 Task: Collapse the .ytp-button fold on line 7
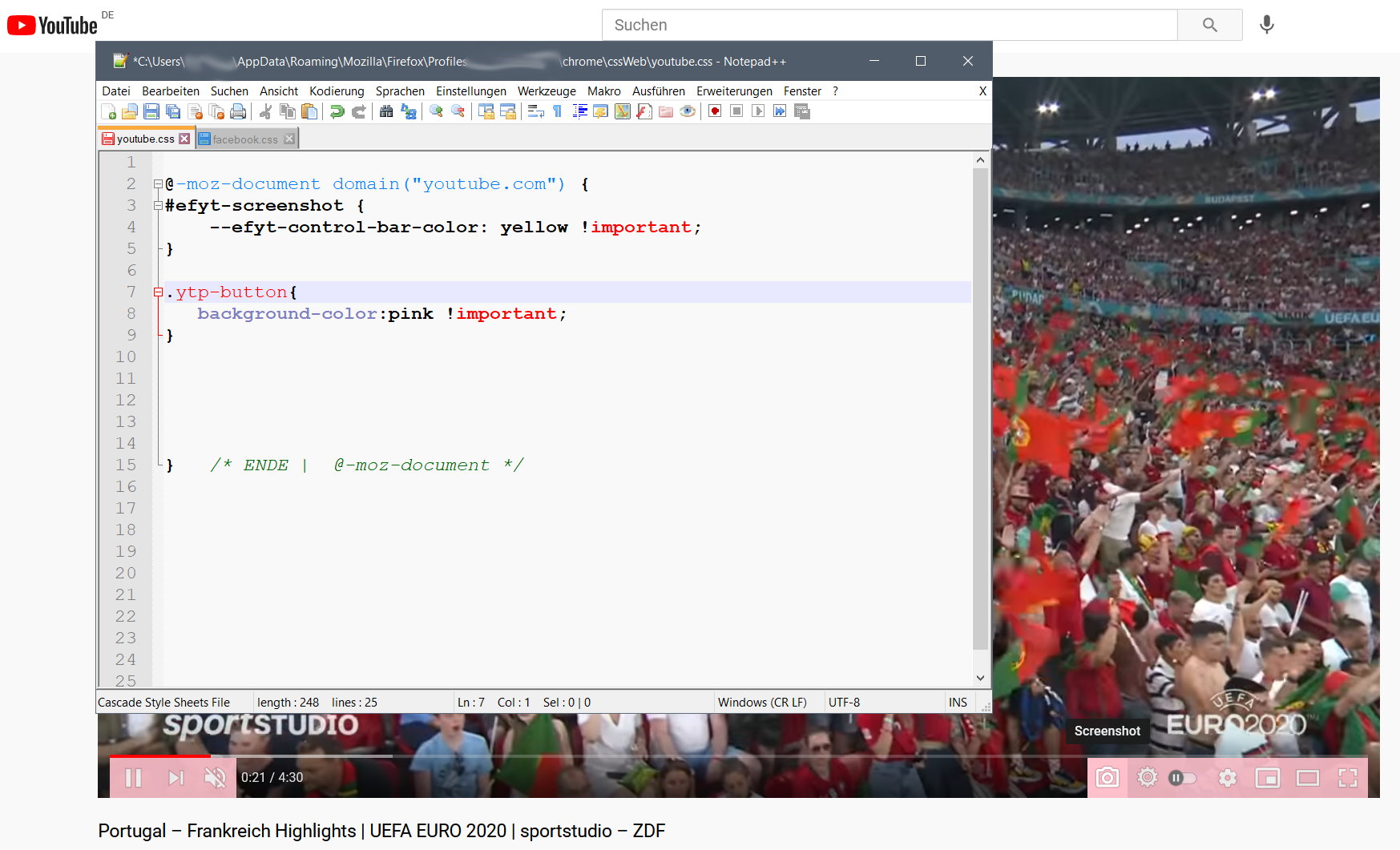point(159,292)
